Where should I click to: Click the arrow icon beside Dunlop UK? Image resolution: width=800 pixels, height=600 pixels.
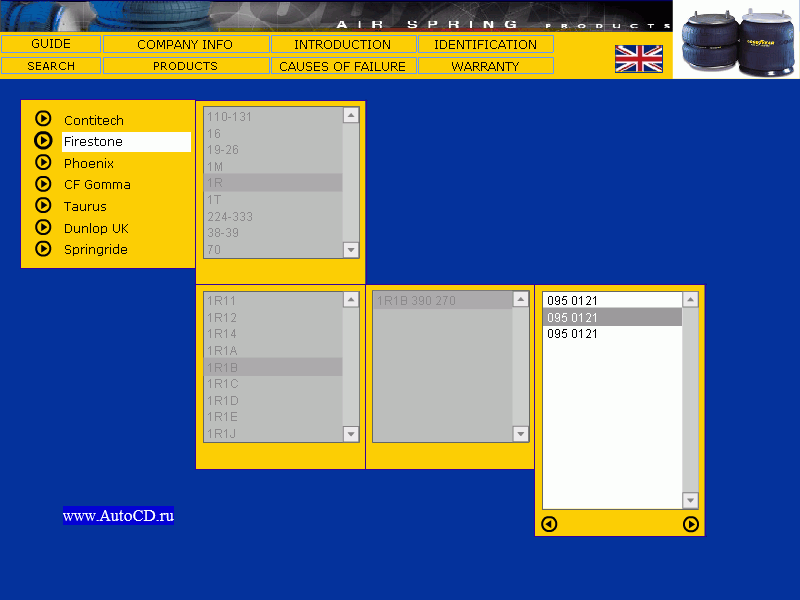coord(43,227)
